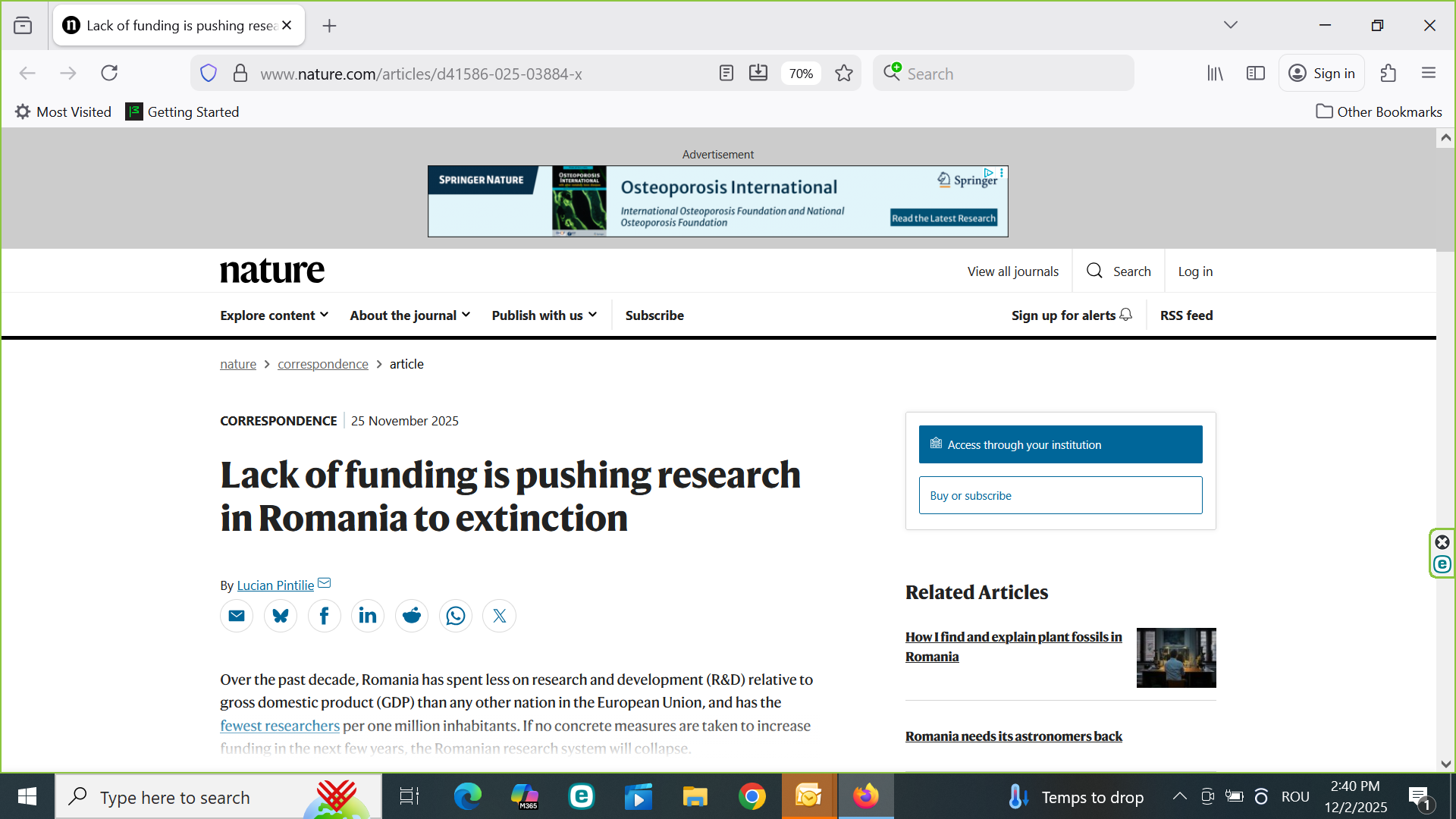Expand About the journal menu
The image size is (1456, 819).
tap(409, 315)
